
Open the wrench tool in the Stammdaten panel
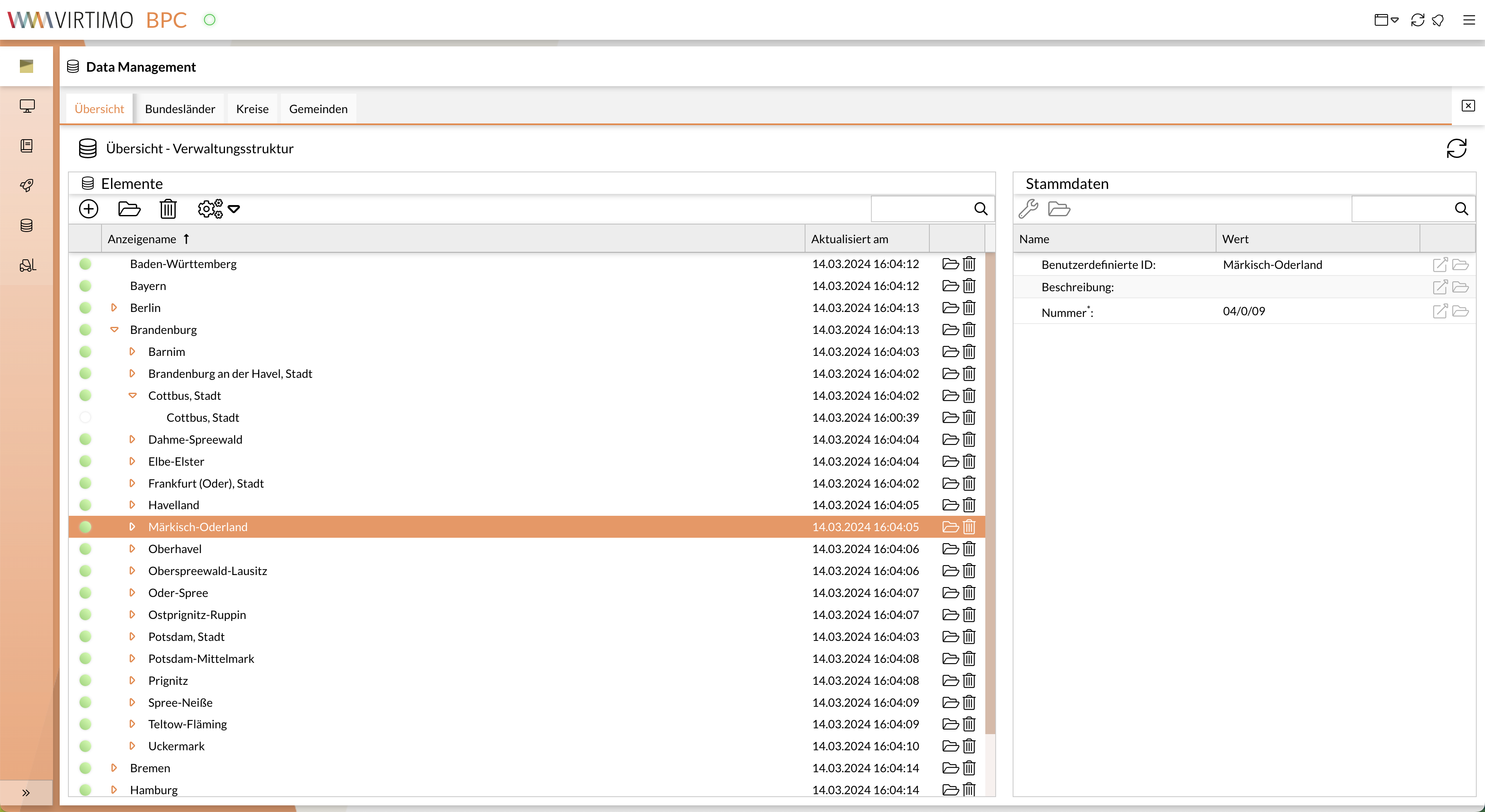point(1029,209)
